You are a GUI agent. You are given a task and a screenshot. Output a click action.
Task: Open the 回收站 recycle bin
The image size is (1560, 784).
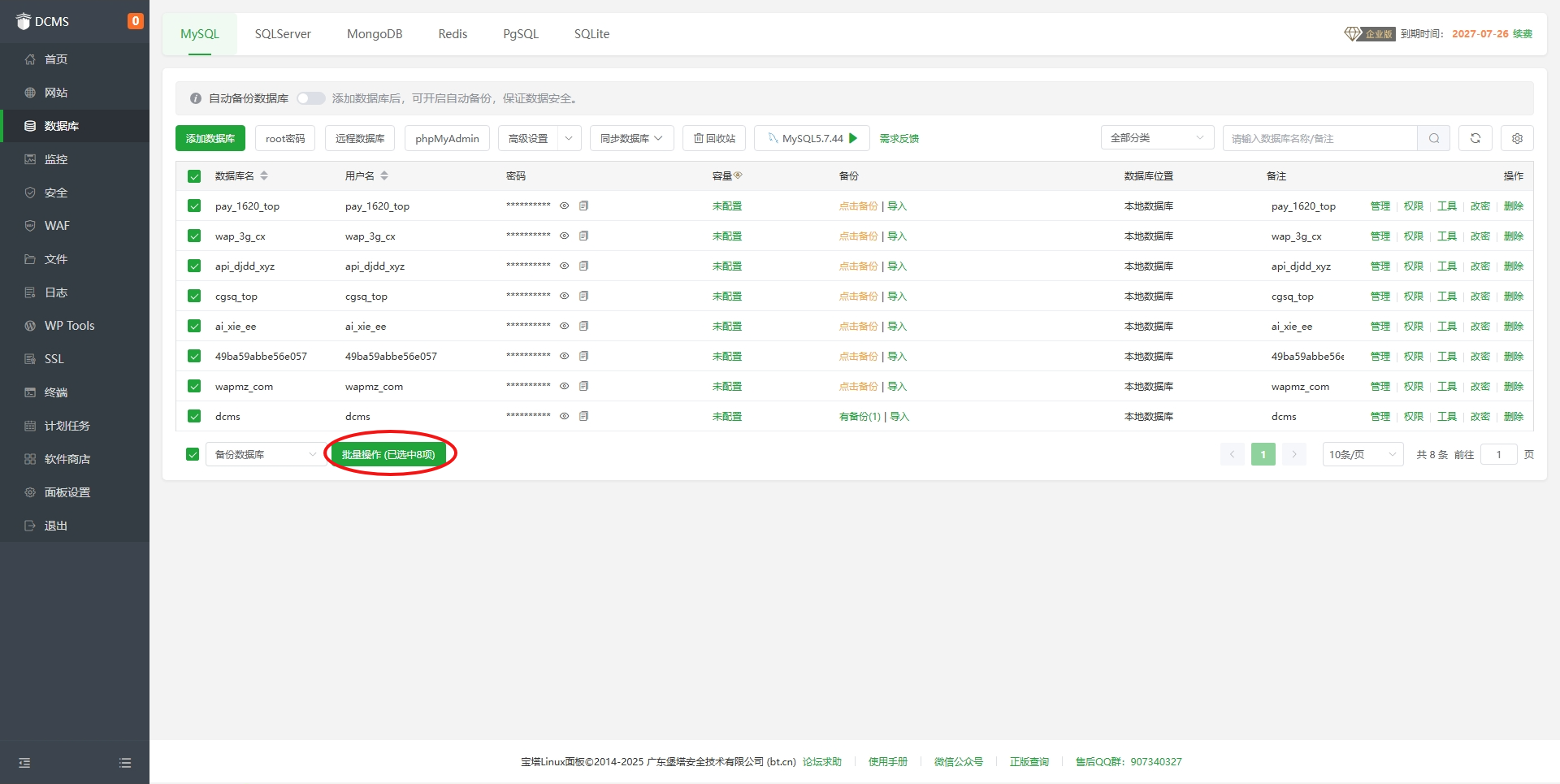coord(714,138)
